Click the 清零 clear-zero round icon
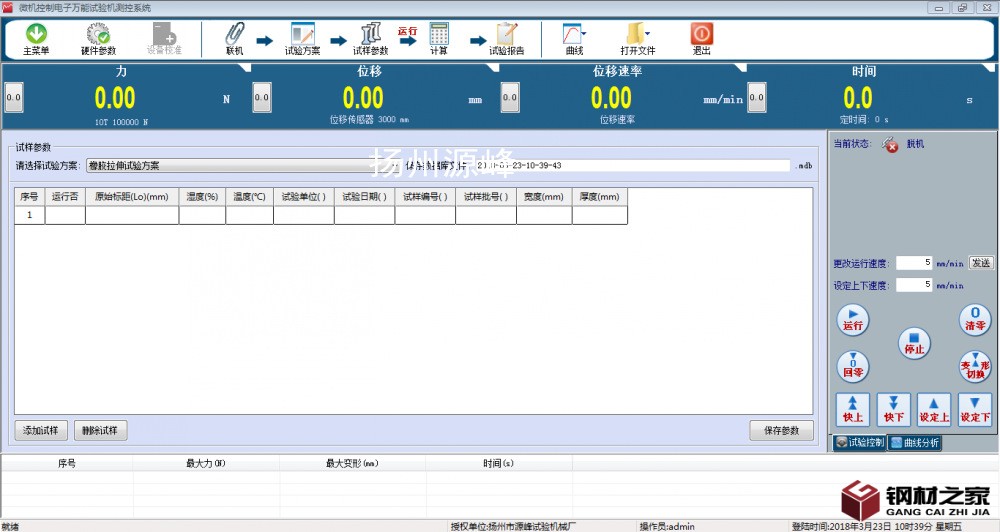The image size is (1000, 532). tap(974, 320)
